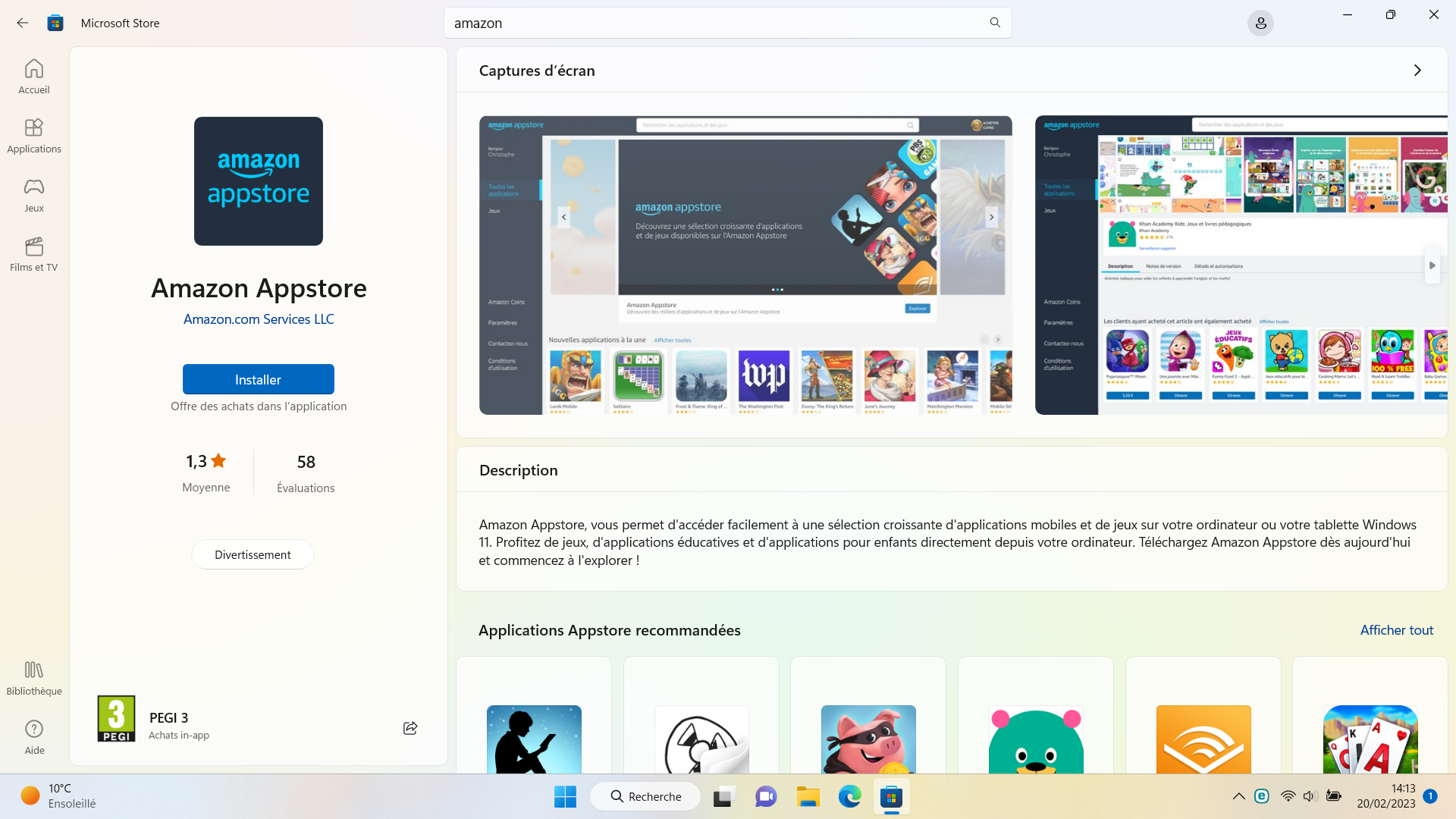This screenshot has width=1456, height=819.
Task: Click Microsoft Store taskbar icon
Action: (892, 796)
